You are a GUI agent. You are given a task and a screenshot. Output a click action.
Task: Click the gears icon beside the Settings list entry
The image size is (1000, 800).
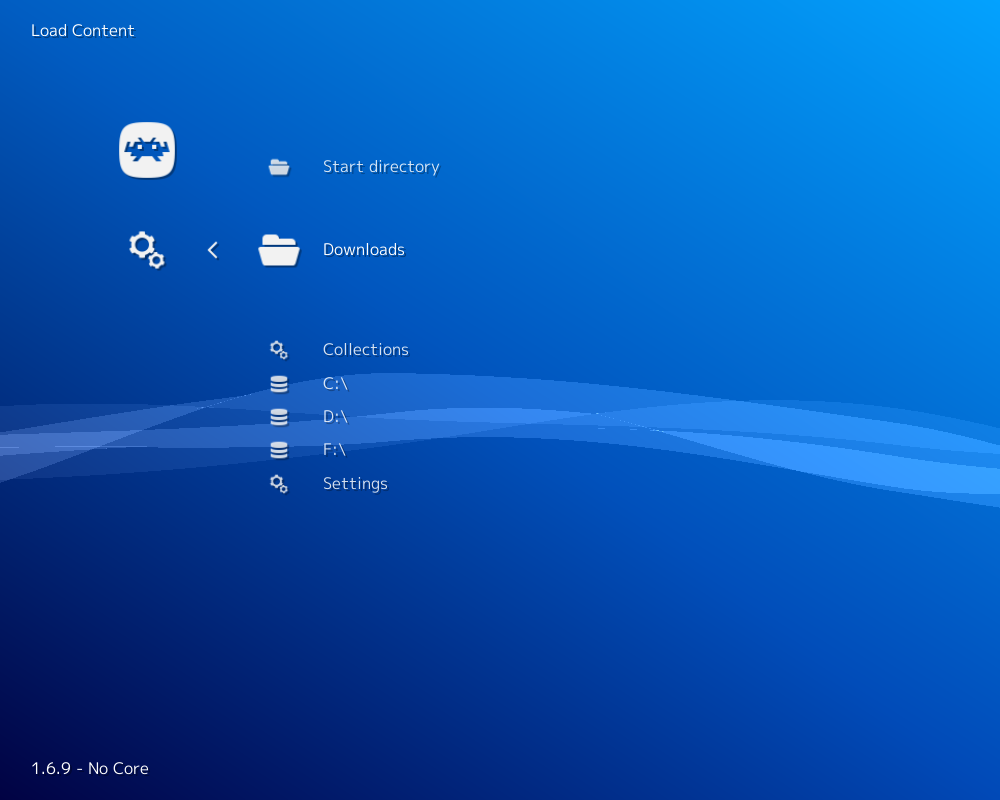(279, 484)
